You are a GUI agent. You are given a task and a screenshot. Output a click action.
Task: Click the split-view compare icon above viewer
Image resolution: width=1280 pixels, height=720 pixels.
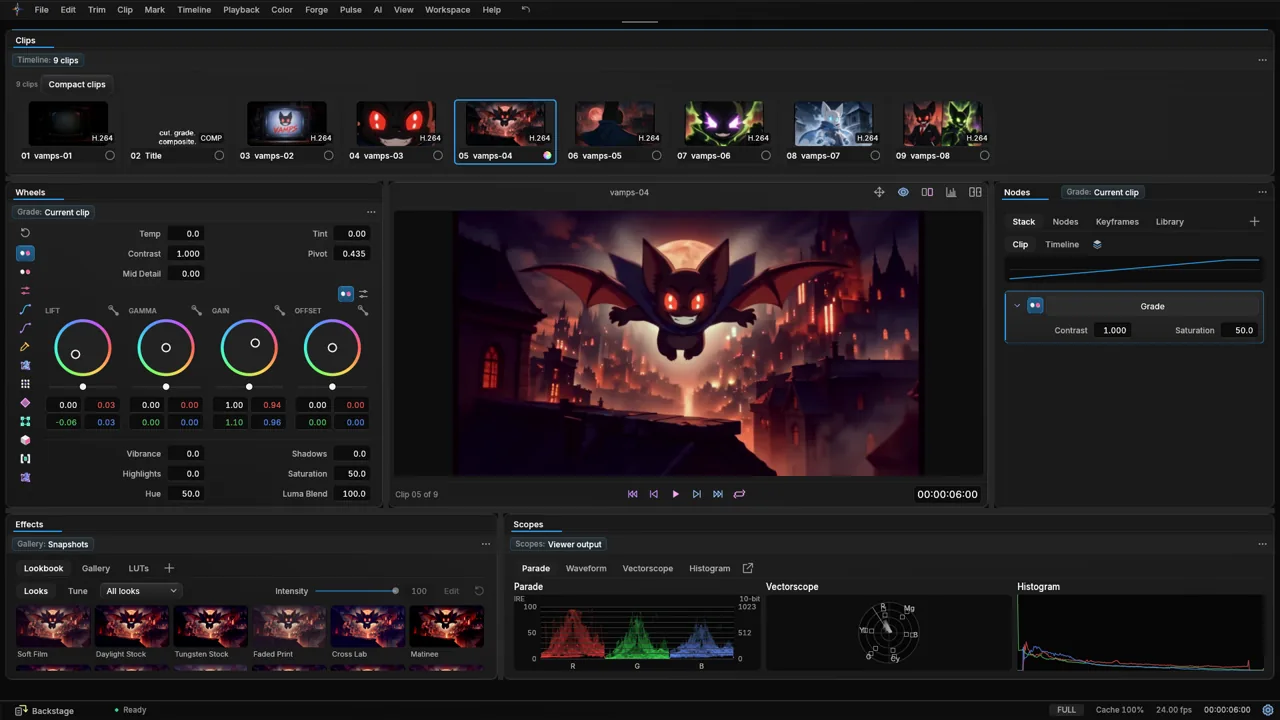click(x=927, y=192)
